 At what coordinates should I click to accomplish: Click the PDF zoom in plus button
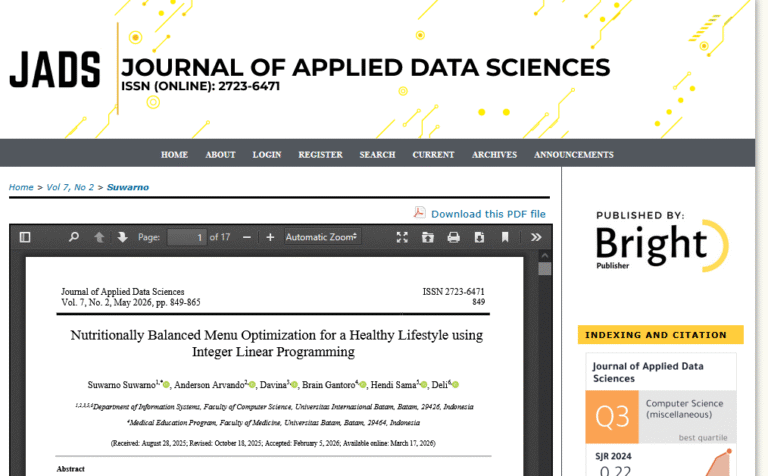pos(270,237)
